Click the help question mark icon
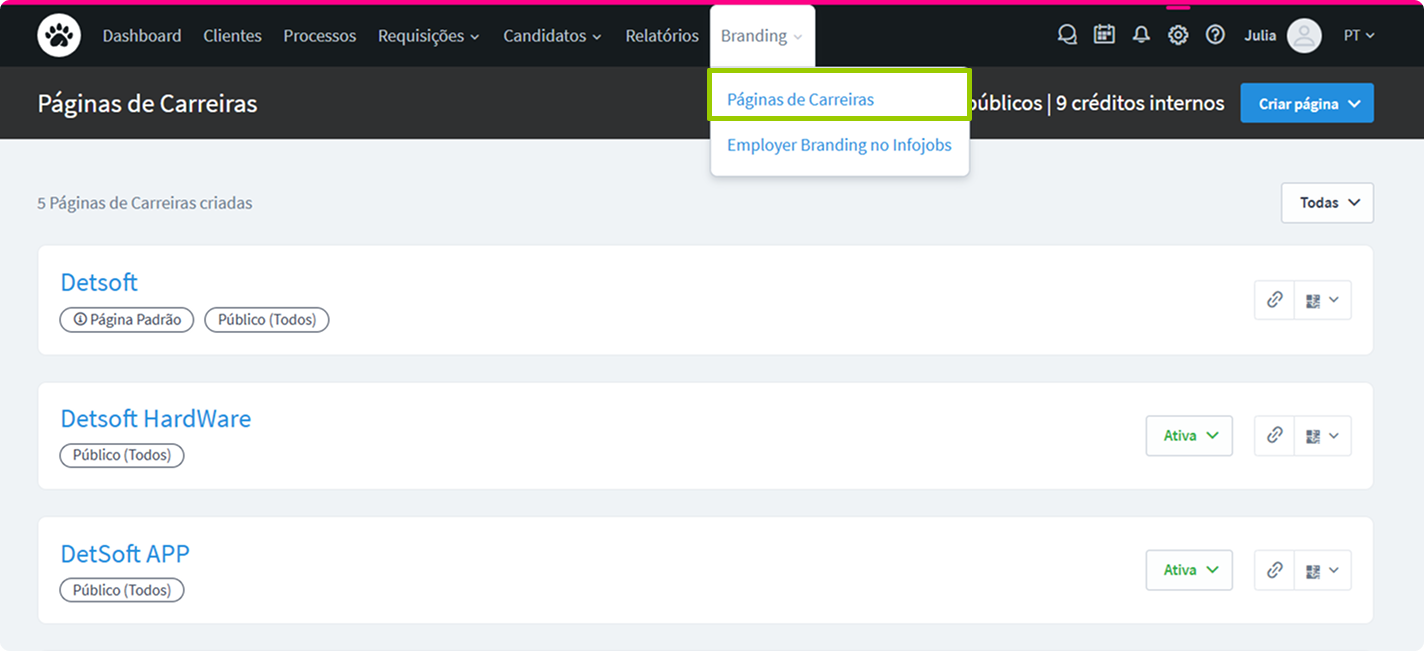Image resolution: width=1424 pixels, height=651 pixels. (x=1215, y=35)
